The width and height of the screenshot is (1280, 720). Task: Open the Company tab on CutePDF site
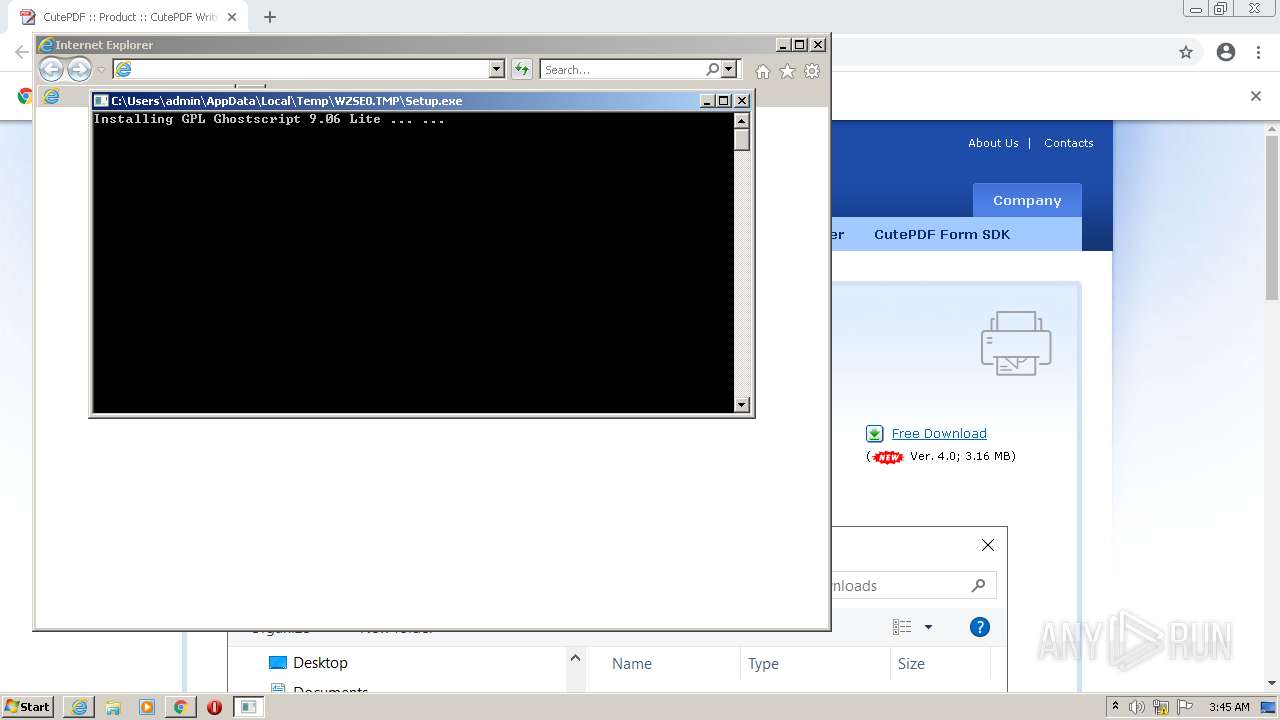tap(1027, 200)
